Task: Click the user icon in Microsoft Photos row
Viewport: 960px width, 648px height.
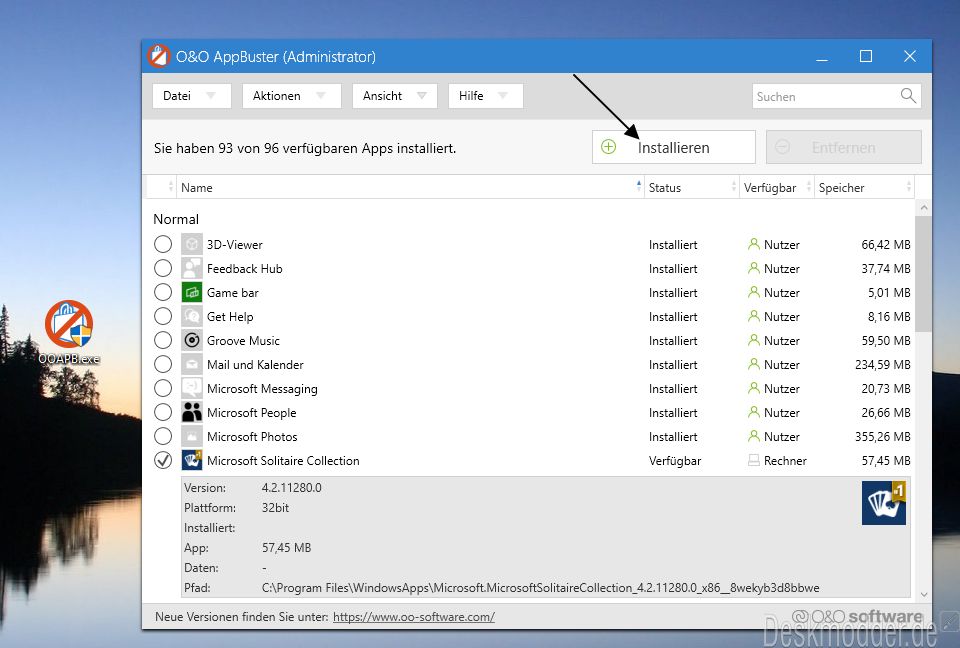Action: pyautogui.click(x=754, y=436)
